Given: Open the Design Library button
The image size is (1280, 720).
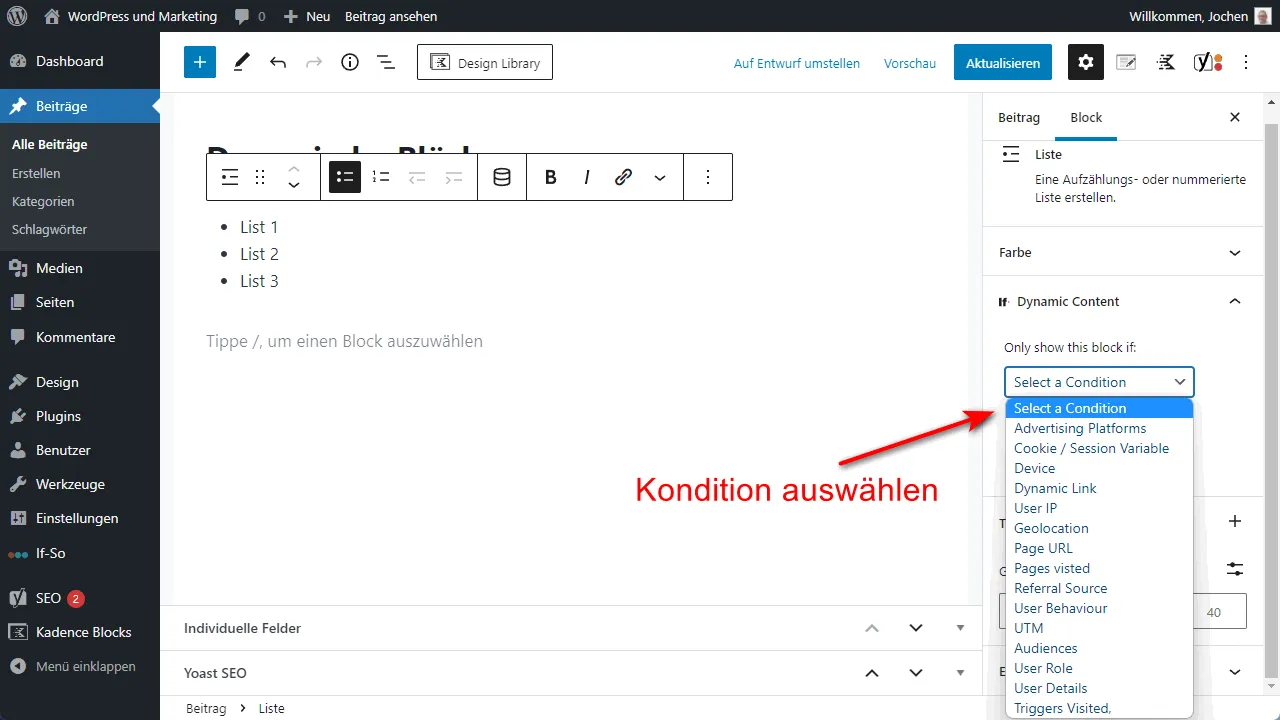Looking at the screenshot, I should (485, 62).
